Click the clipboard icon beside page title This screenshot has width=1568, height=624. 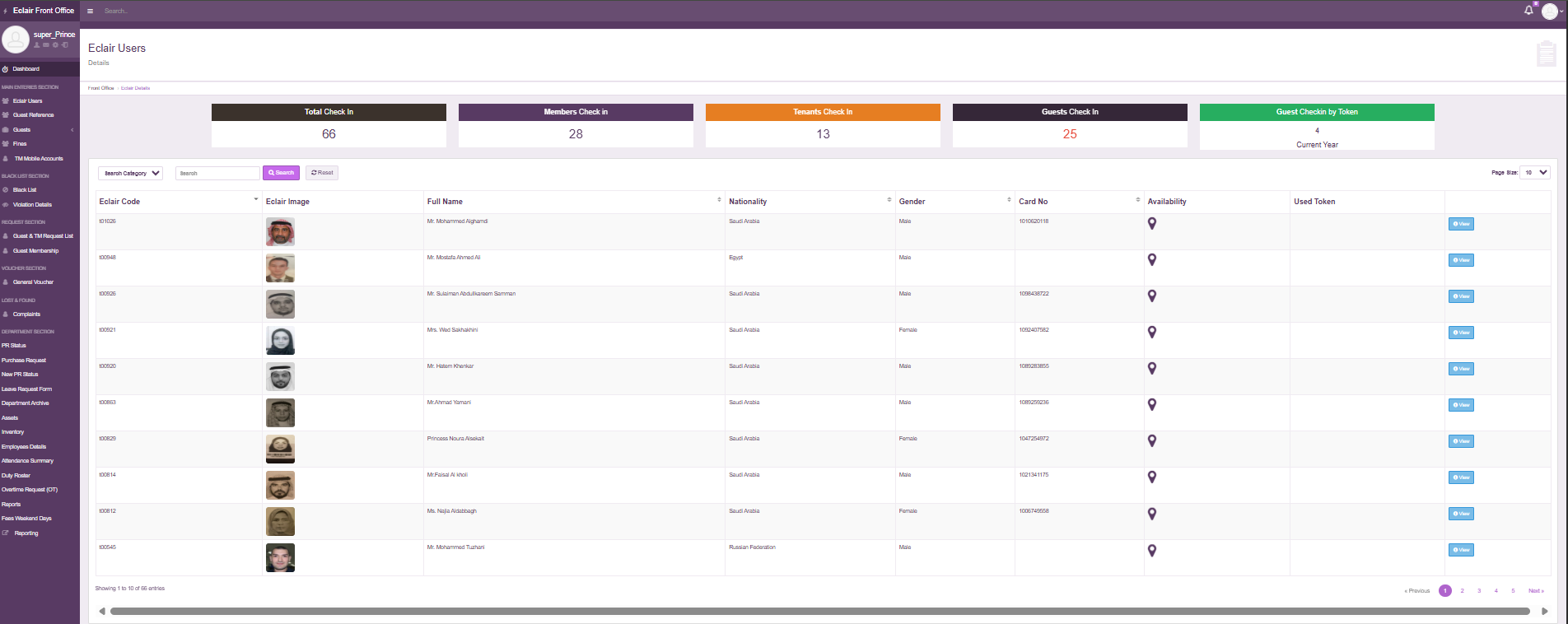click(x=1546, y=54)
